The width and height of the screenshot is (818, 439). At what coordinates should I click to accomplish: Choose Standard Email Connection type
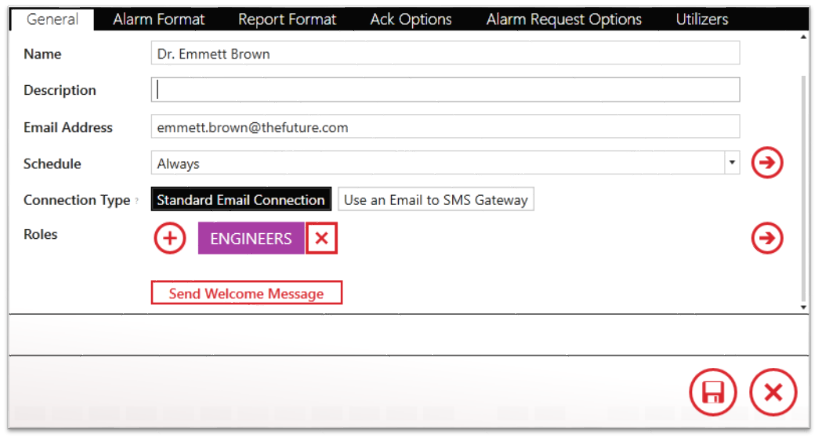click(241, 199)
